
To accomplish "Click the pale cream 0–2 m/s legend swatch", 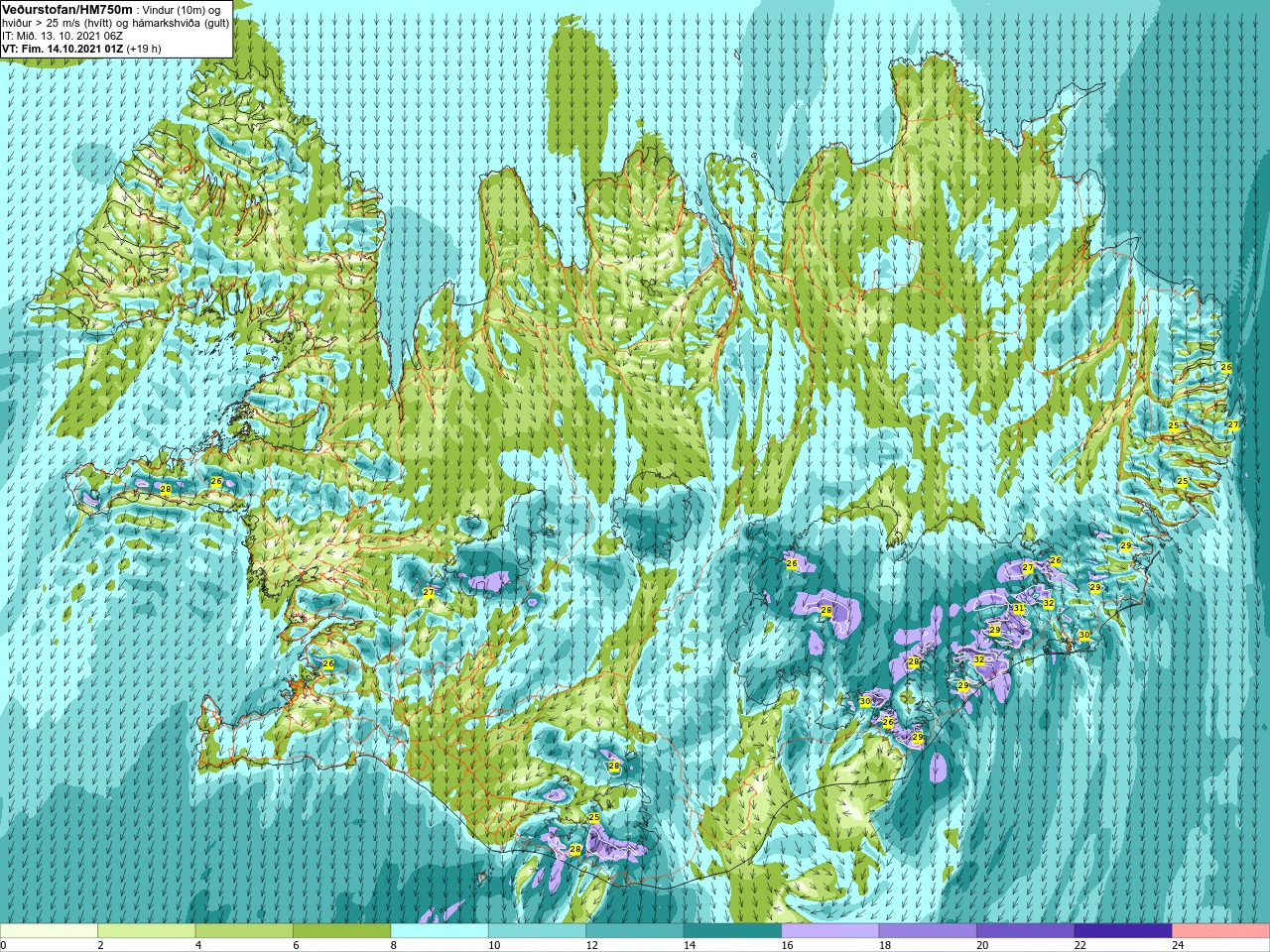I will 49,931.
